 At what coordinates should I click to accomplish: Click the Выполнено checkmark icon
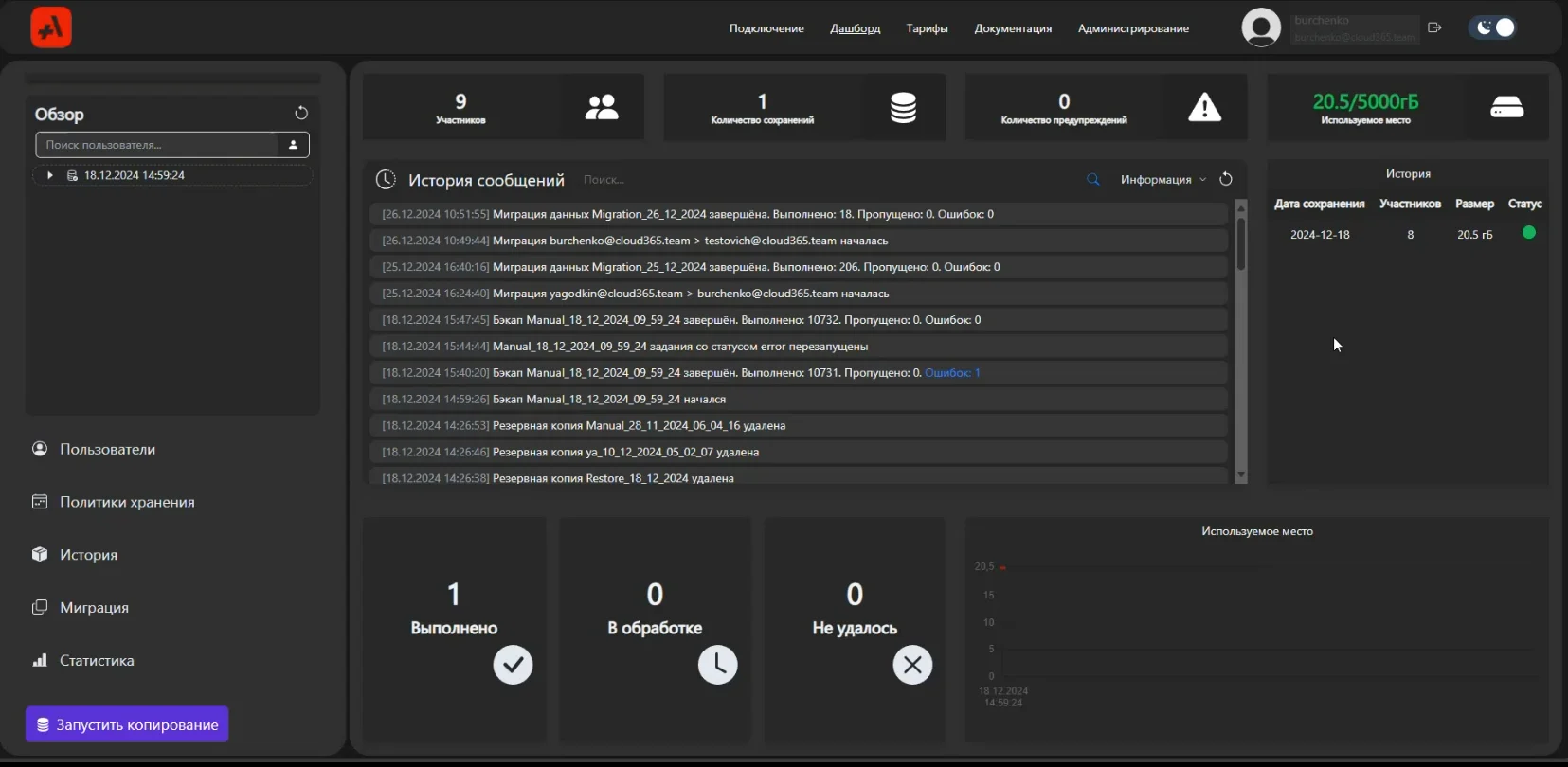click(x=513, y=665)
